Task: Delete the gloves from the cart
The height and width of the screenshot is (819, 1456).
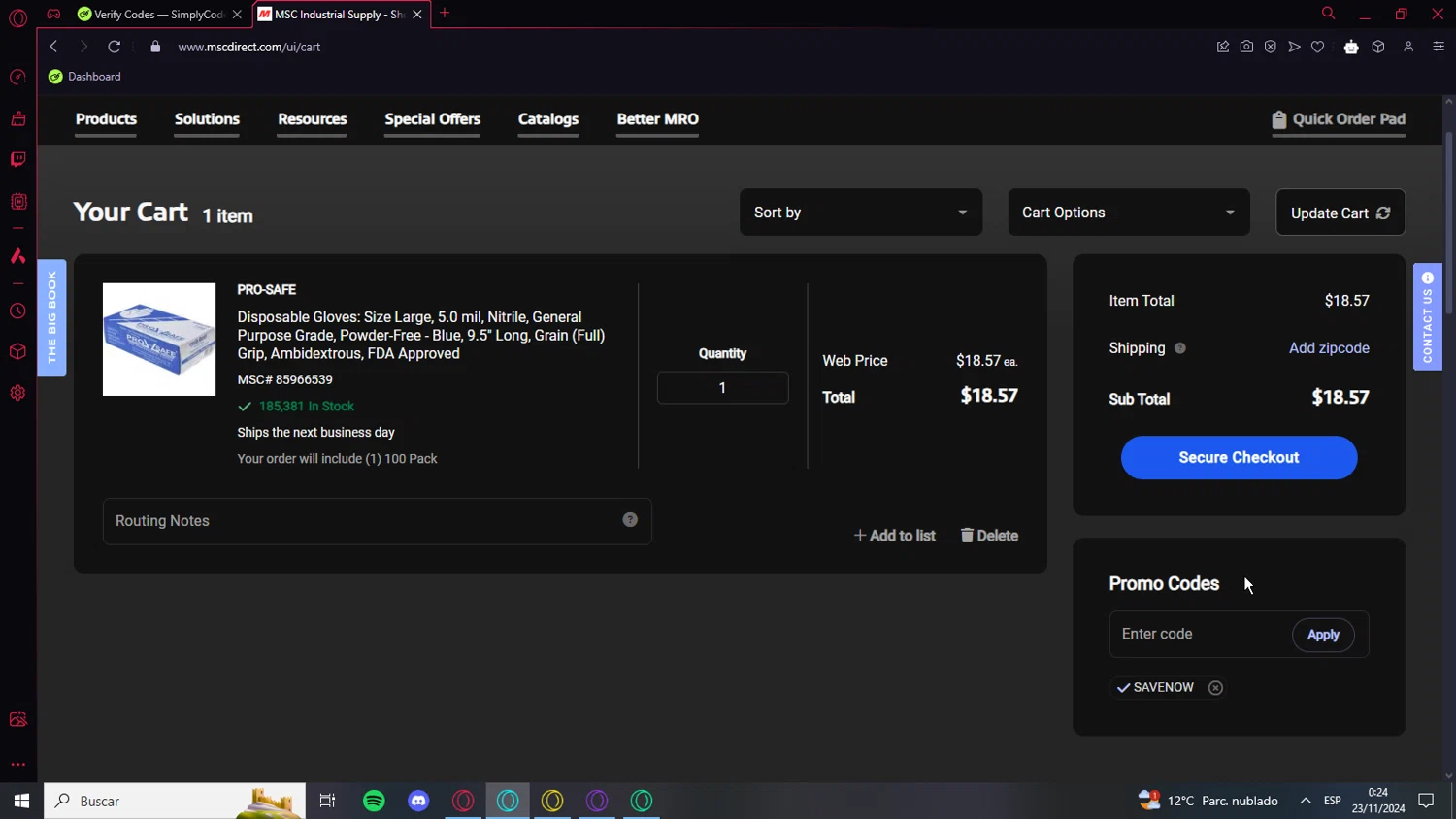Action: (x=989, y=536)
